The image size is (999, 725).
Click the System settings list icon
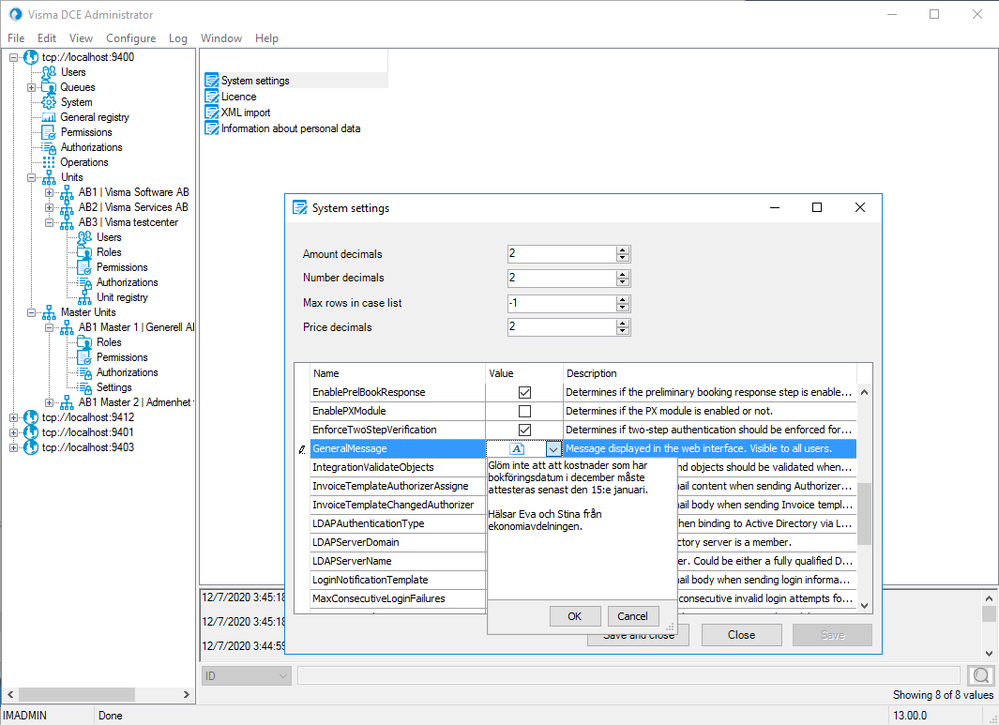click(x=212, y=80)
